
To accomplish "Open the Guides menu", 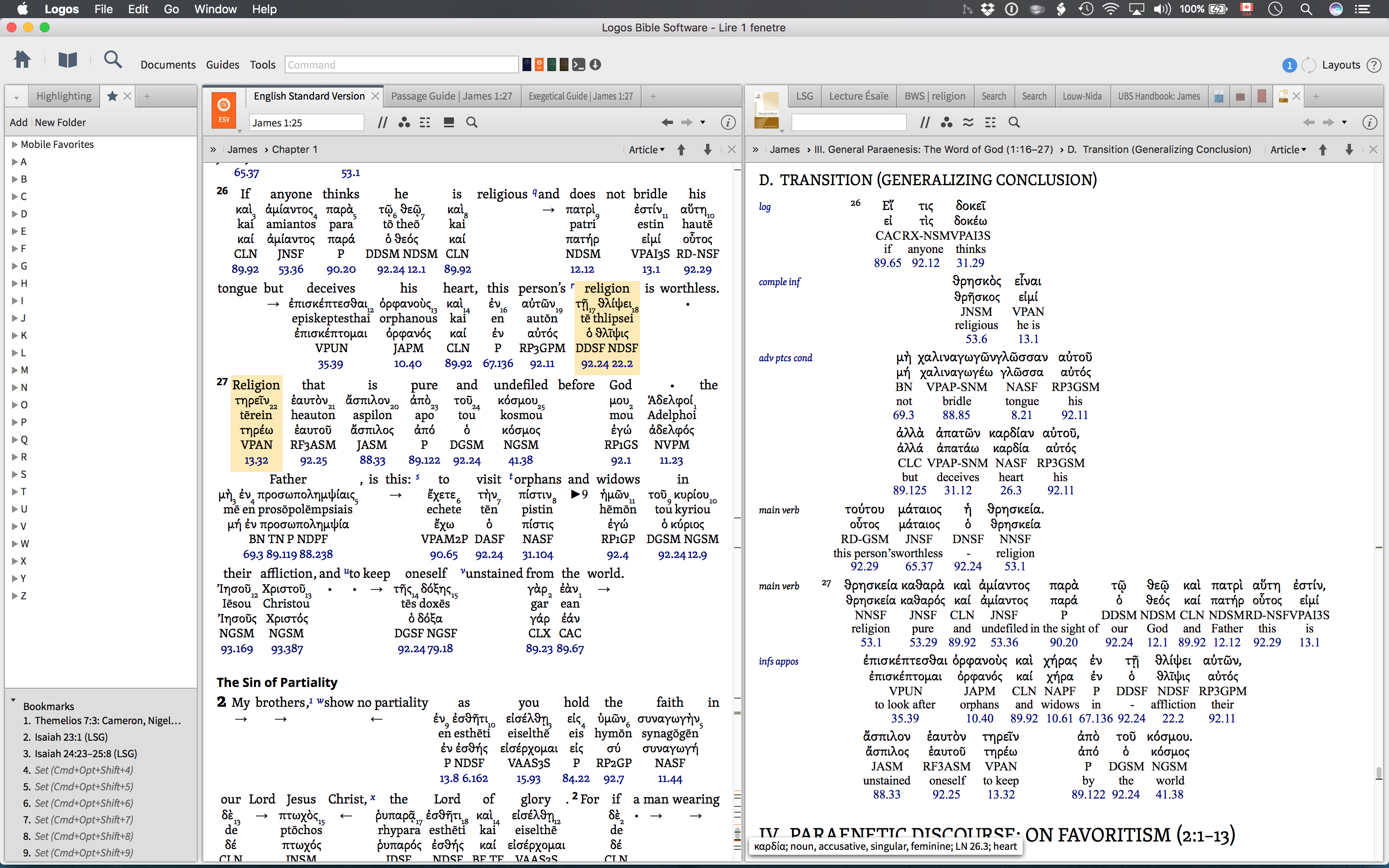I will 223,65.
